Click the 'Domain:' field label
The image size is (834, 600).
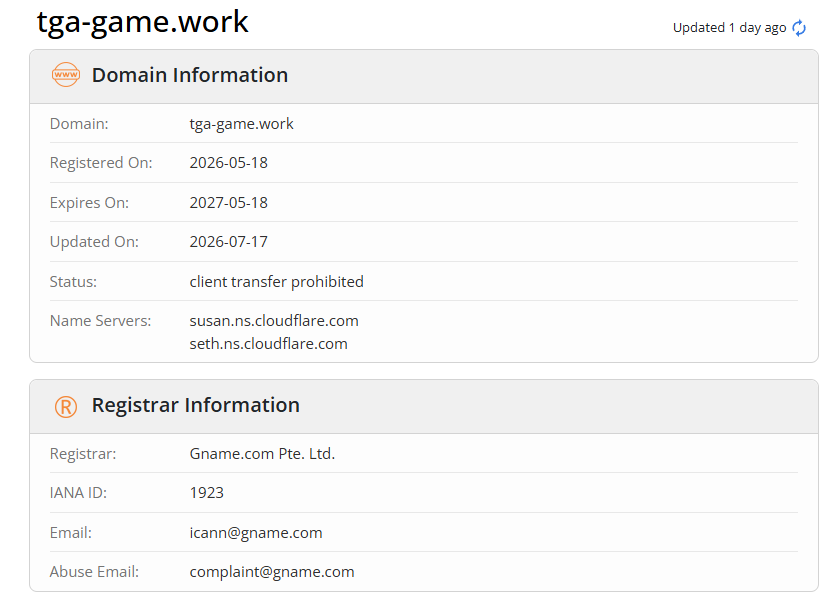[79, 124]
